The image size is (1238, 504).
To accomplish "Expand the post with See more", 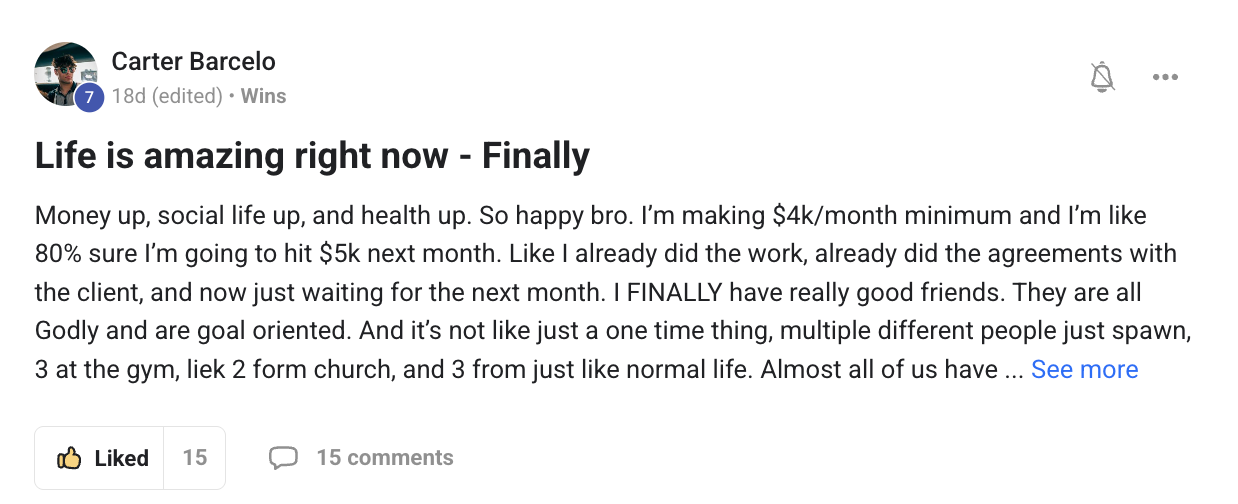I will pos(1084,370).
